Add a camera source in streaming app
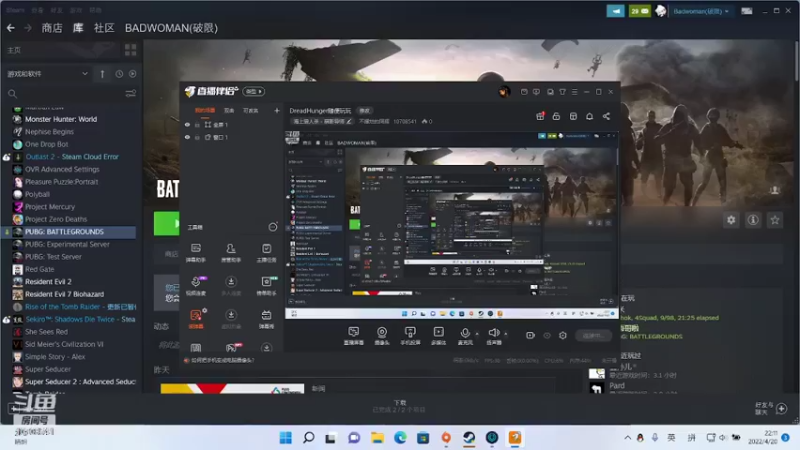Image resolution: width=800 pixels, height=450 pixels. pyautogui.click(x=382, y=336)
